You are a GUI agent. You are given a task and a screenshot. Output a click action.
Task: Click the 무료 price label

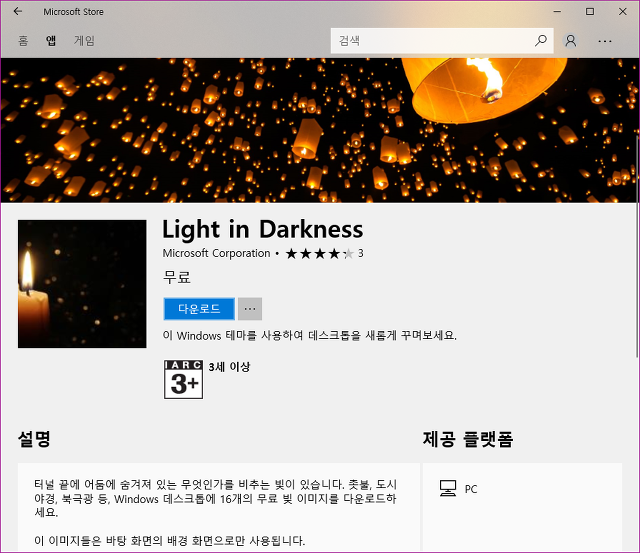click(x=176, y=277)
